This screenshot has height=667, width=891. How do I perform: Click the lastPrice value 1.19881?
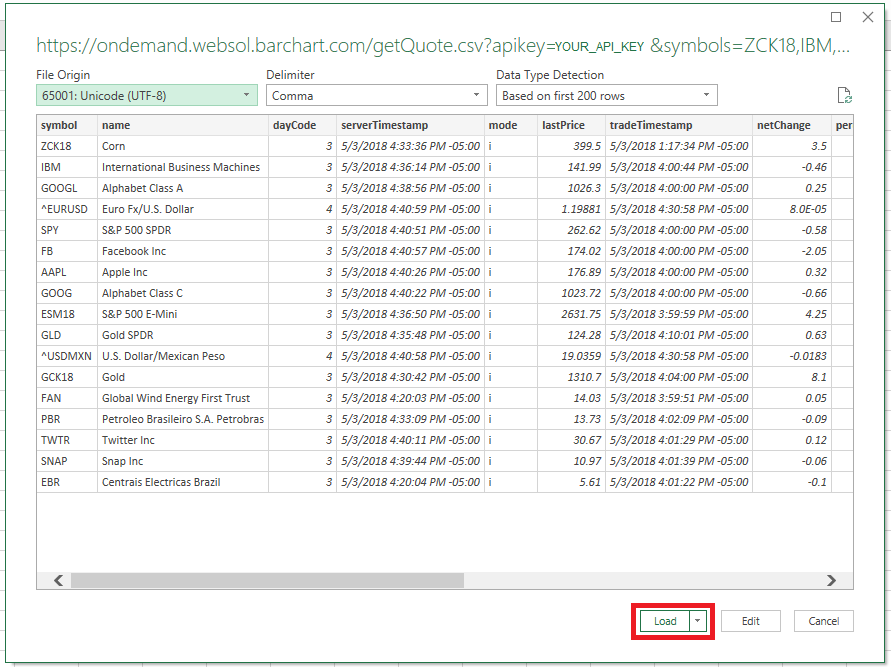click(571, 209)
